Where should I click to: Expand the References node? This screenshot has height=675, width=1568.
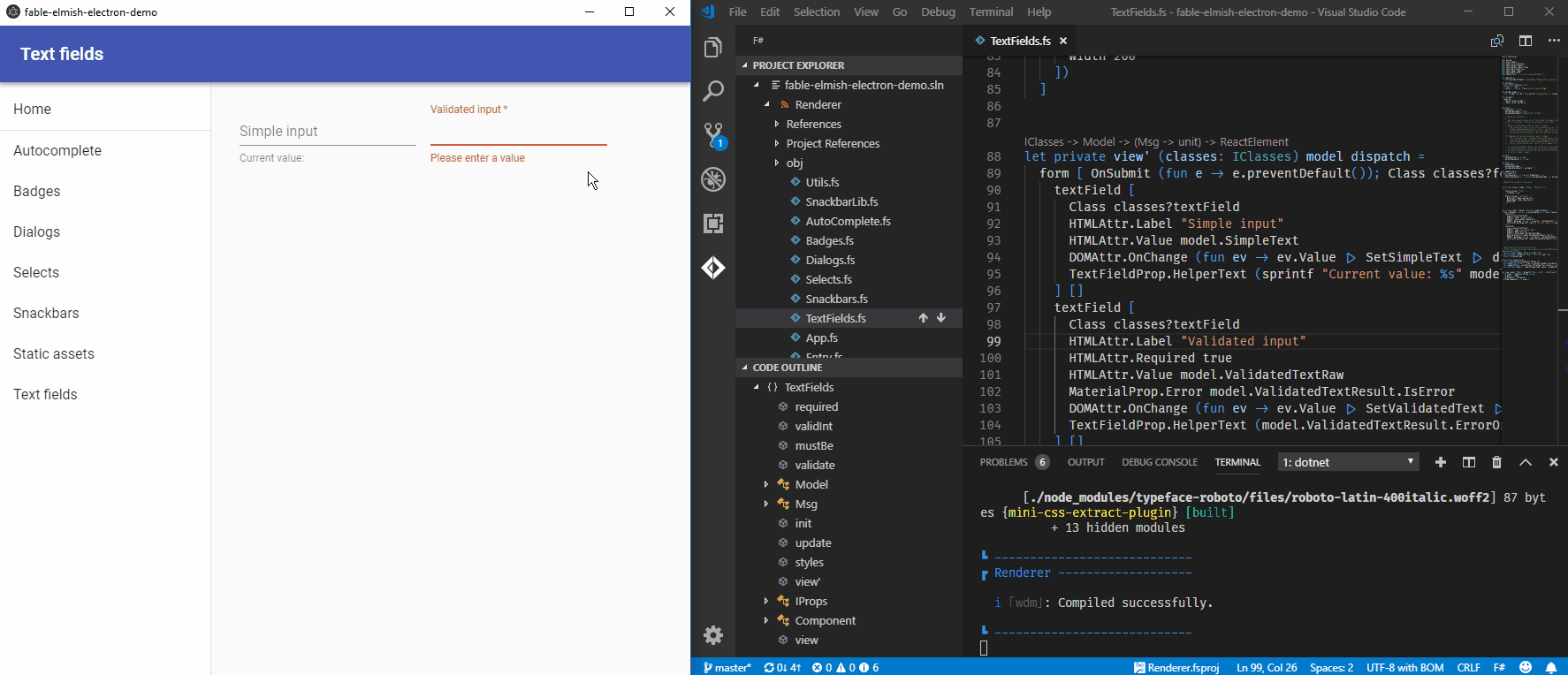pyautogui.click(x=777, y=124)
